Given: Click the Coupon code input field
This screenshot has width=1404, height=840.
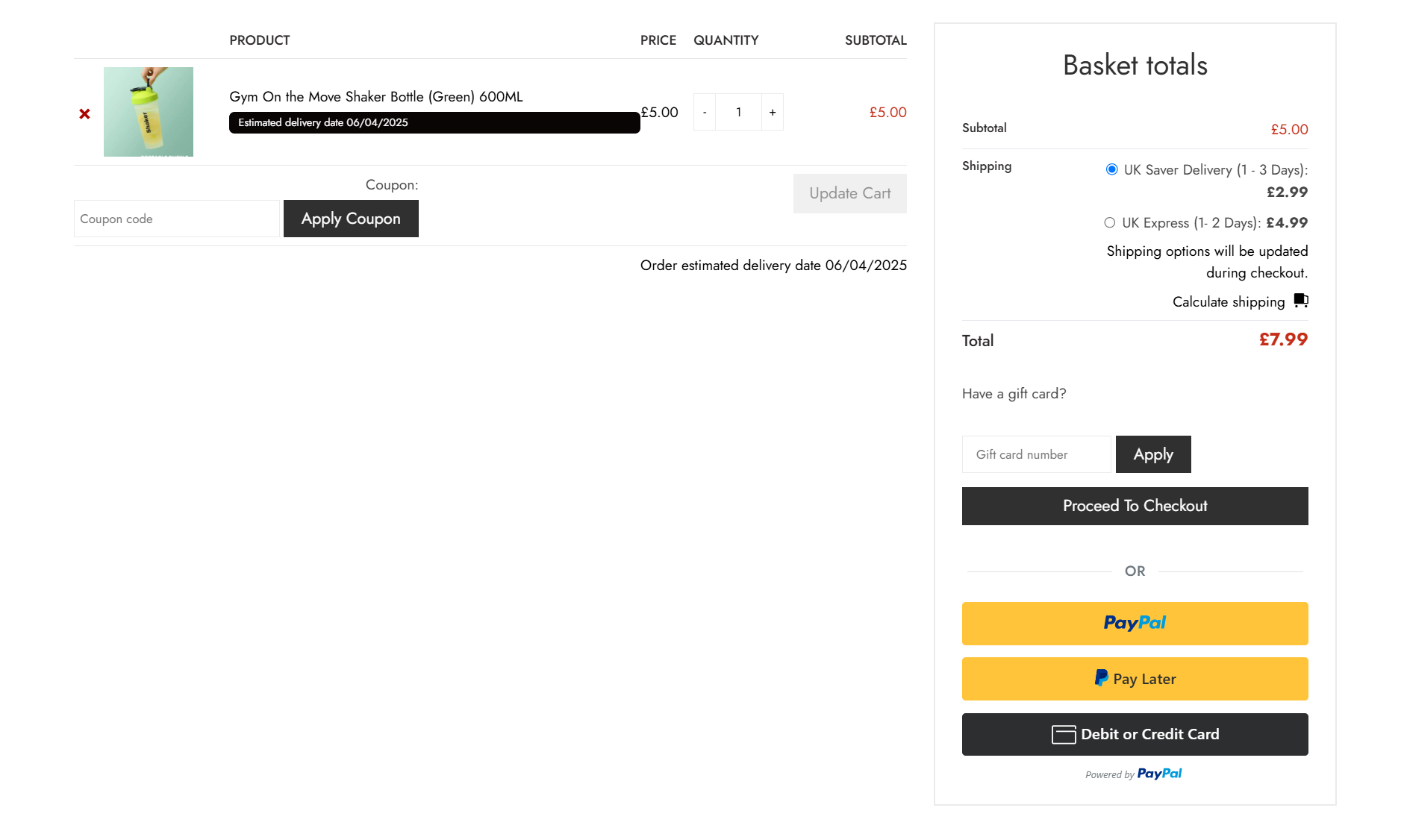Looking at the screenshot, I should click(176, 219).
